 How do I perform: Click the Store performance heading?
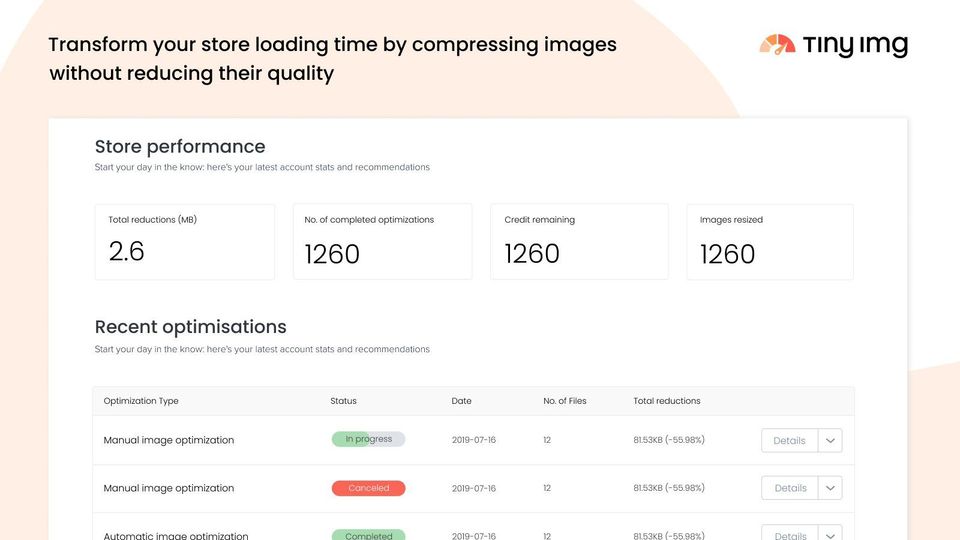click(180, 147)
